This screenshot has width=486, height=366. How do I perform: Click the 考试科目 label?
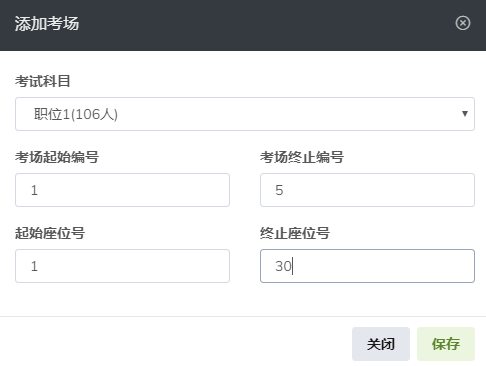[x=43, y=81]
